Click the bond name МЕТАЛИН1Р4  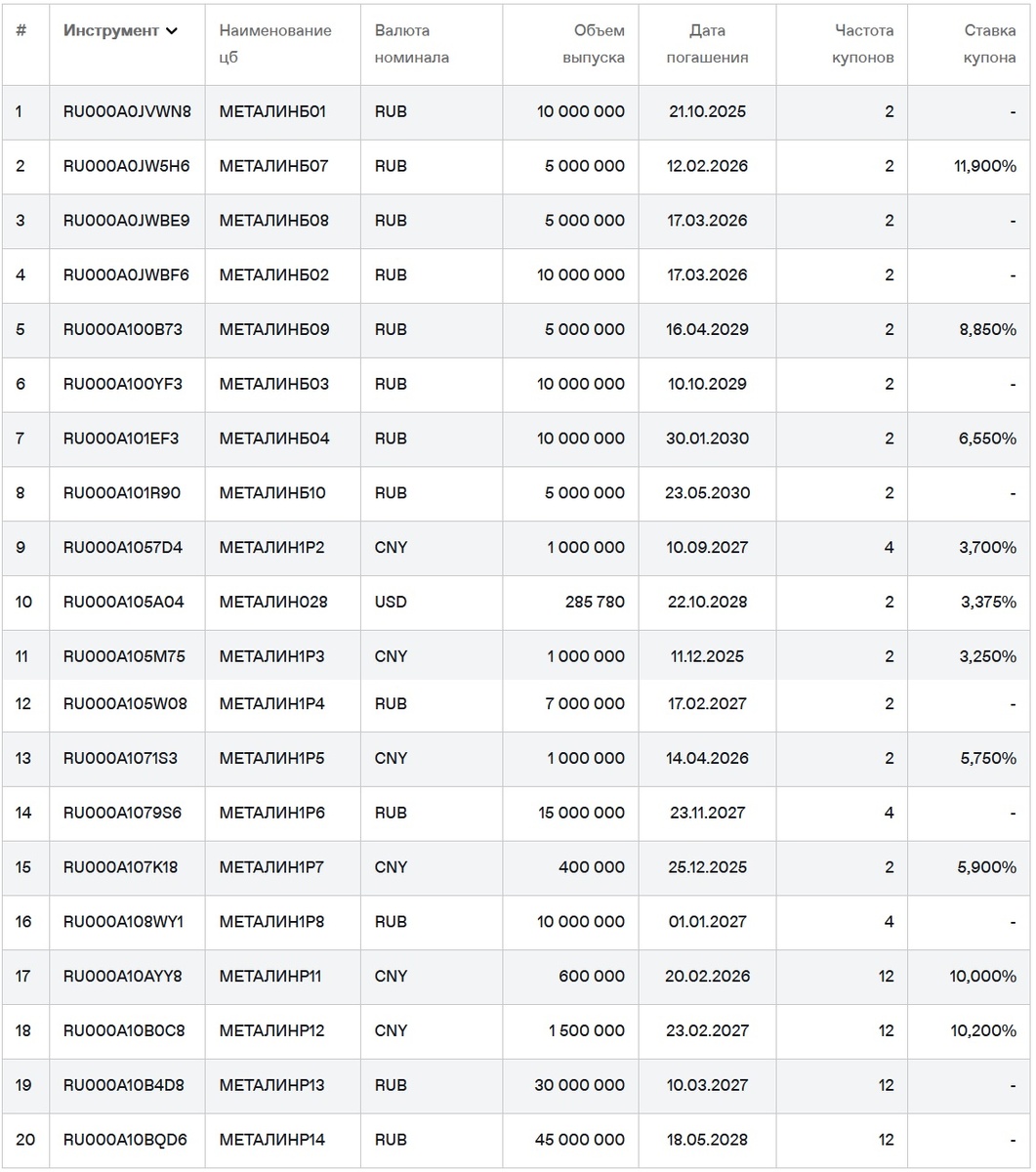click(272, 705)
